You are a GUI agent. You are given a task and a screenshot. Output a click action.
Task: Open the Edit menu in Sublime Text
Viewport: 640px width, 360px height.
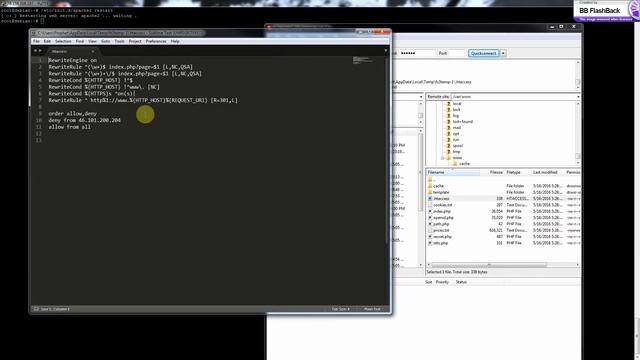coord(47,41)
